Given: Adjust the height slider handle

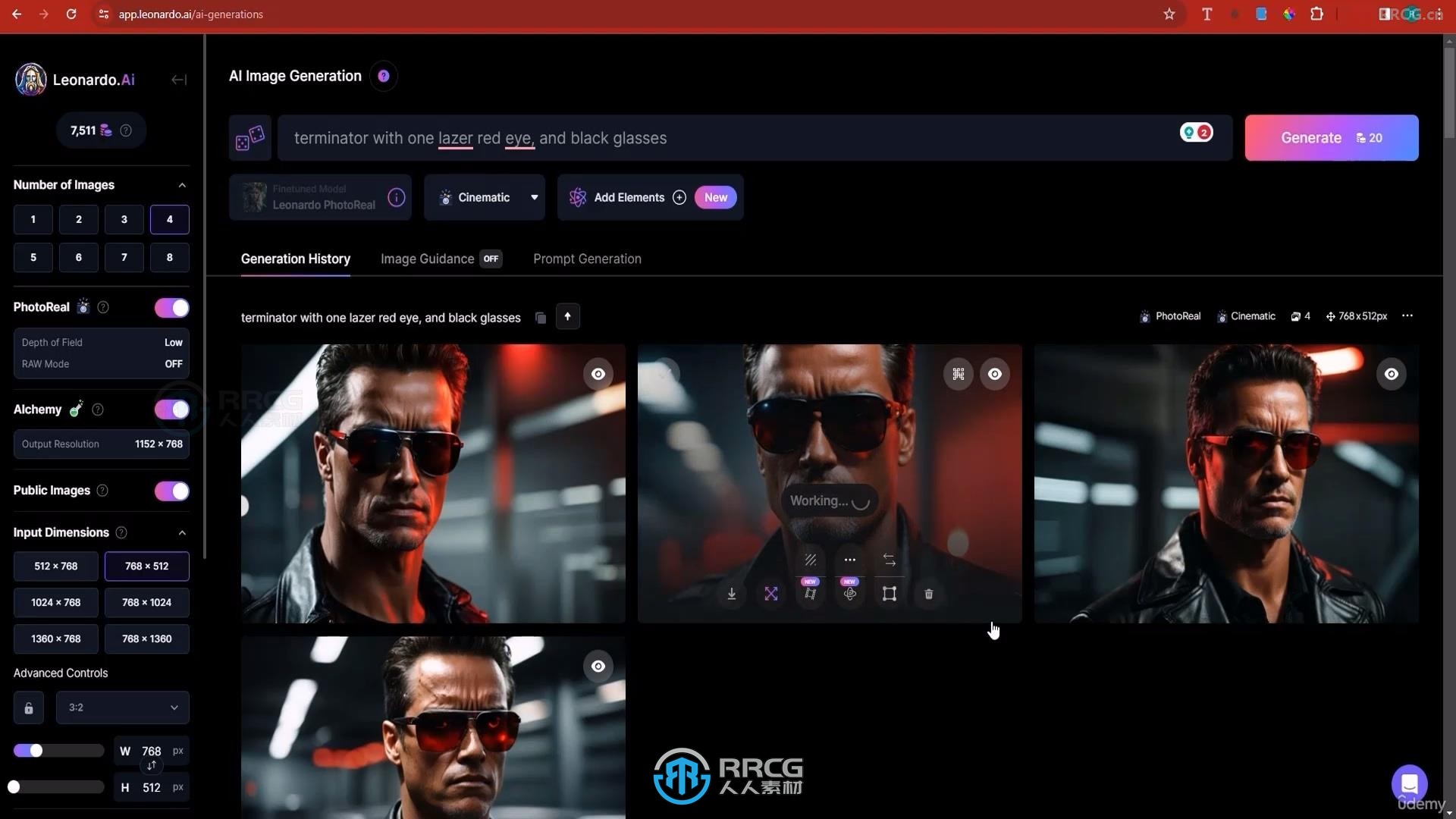Looking at the screenshot, I should click(x=14, y=787).
